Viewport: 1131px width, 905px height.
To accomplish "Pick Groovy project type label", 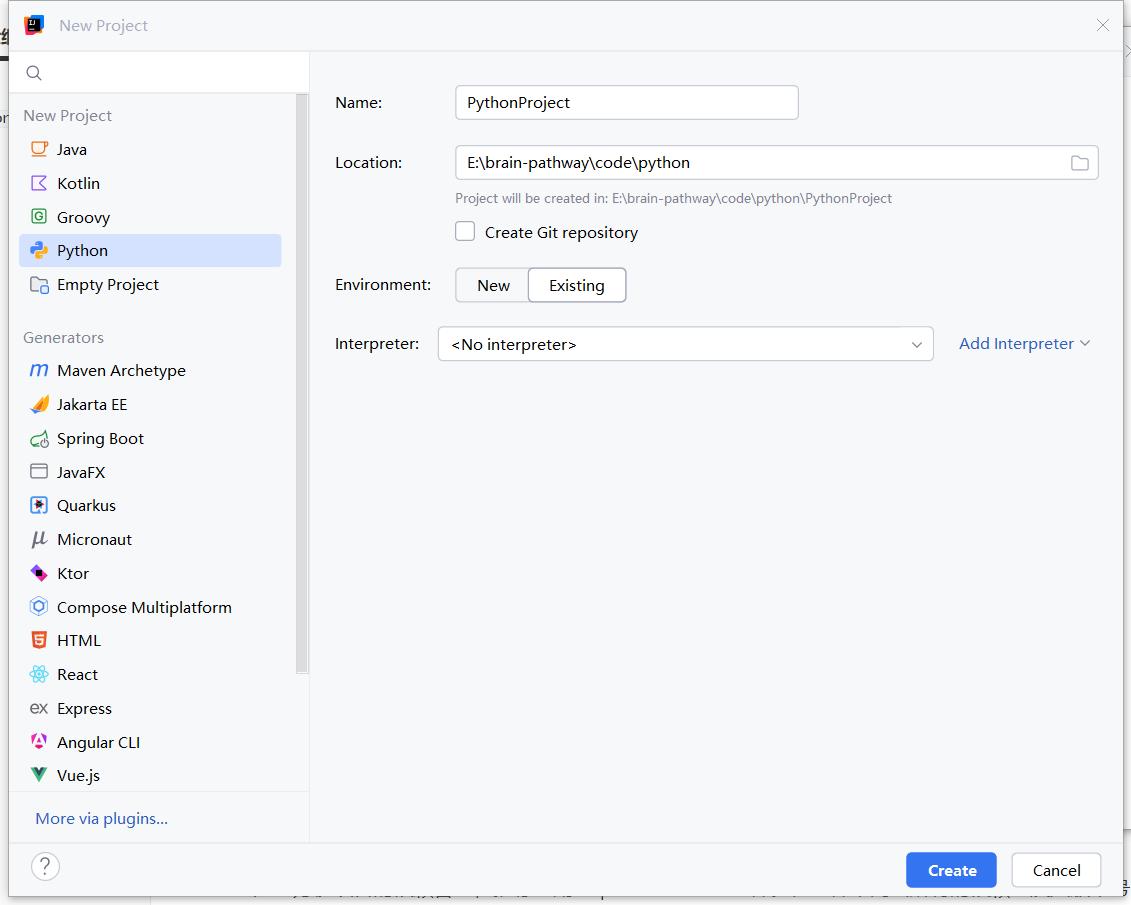I will [84, 217].
